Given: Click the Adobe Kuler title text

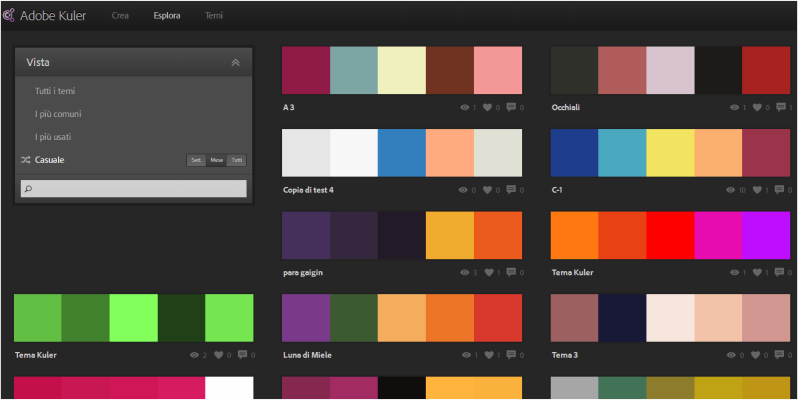Looking at the screenshot, I should click(53, 16).
